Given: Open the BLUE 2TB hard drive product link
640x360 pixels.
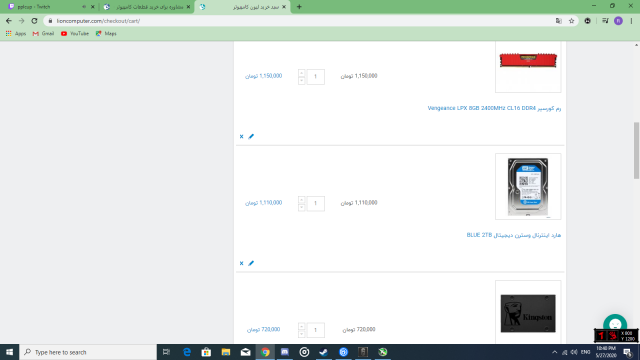Looking at the screenshot, I should tap(514, 235).
